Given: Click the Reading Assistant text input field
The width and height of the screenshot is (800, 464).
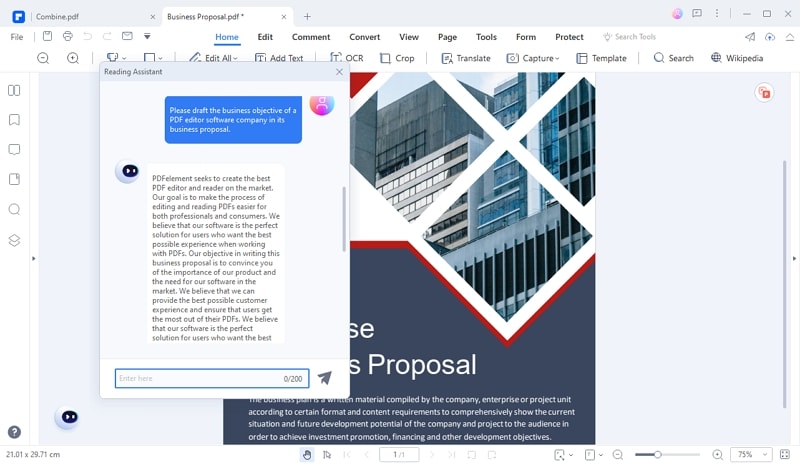Looking at the screenshot, I should point(212,378).
